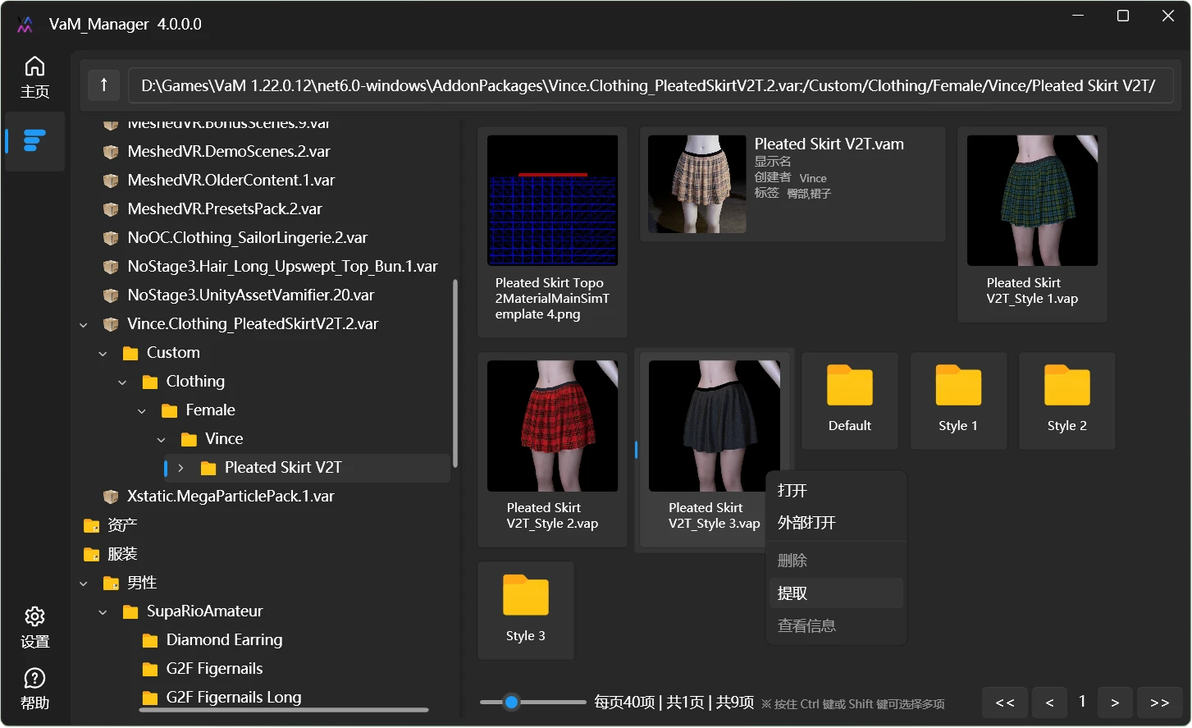Go to last page with >> button
This screenshot has height=728, width=1192.
pyautogui.click(x=1159, y=703)
